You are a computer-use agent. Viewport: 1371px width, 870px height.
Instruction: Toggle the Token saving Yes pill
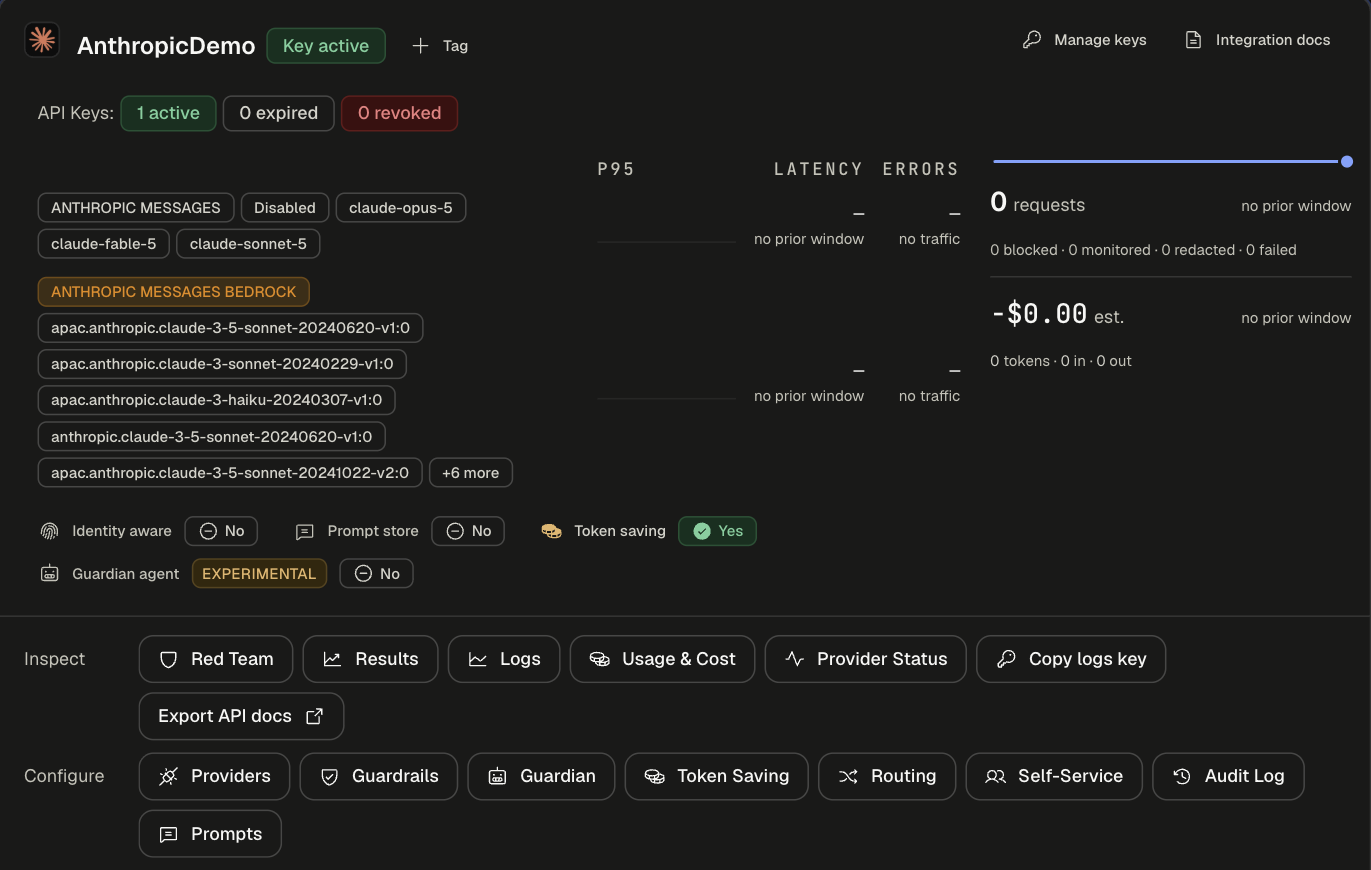point(717,531)
